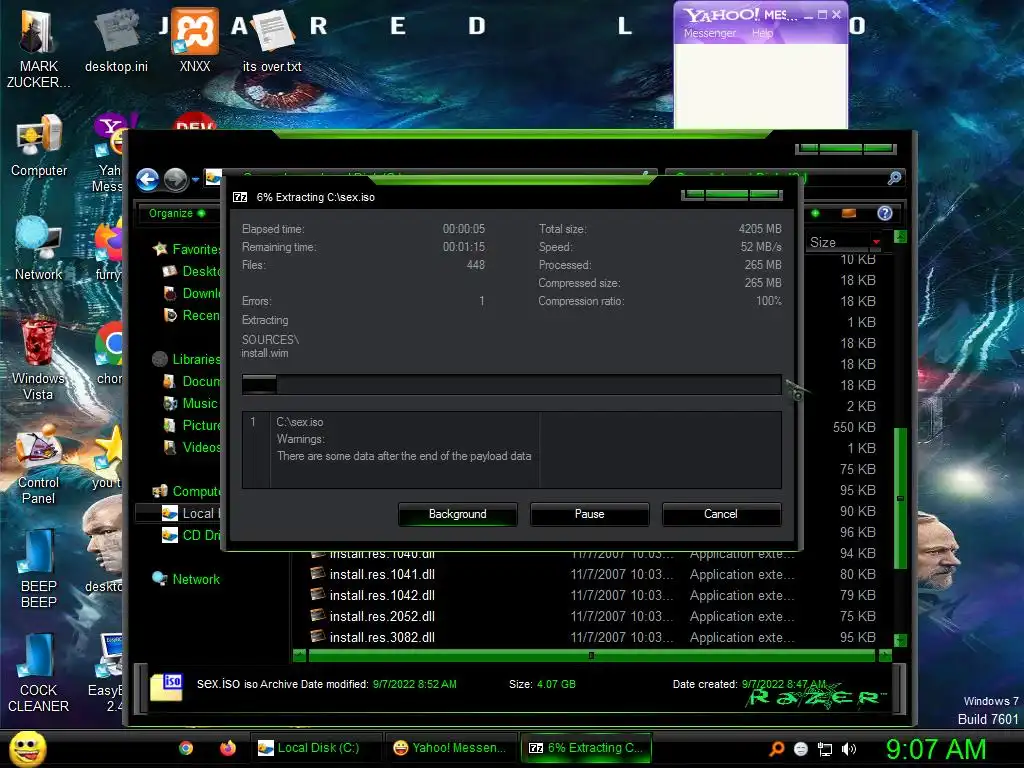
Task: Open the Explorer help question mark
Action: [885, 214]
